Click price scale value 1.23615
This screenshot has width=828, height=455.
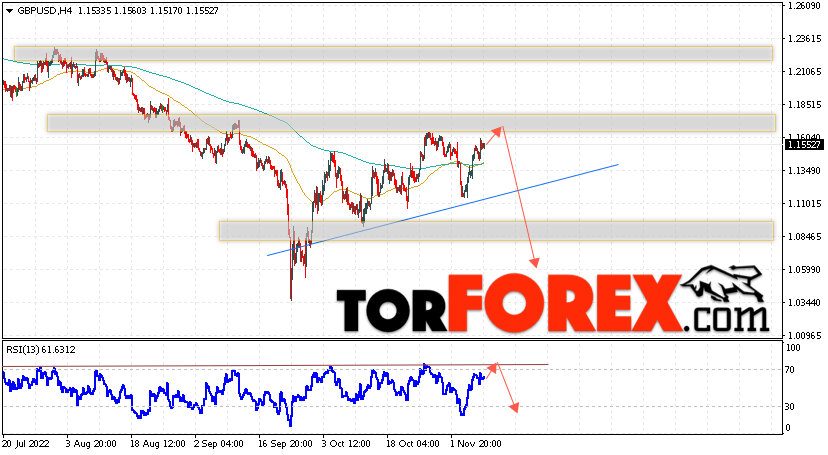[x=804, y=39]
